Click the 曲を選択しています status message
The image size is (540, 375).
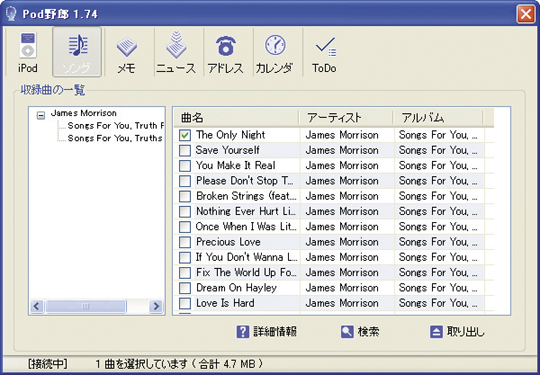(x=179, y=364)
